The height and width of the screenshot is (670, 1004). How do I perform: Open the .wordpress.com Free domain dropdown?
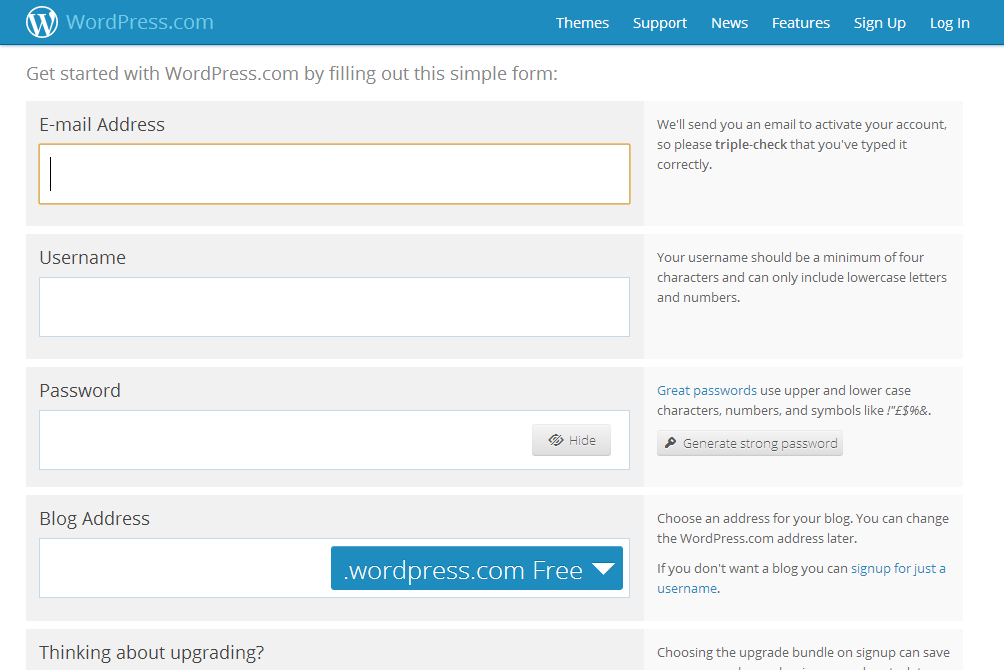477,568
